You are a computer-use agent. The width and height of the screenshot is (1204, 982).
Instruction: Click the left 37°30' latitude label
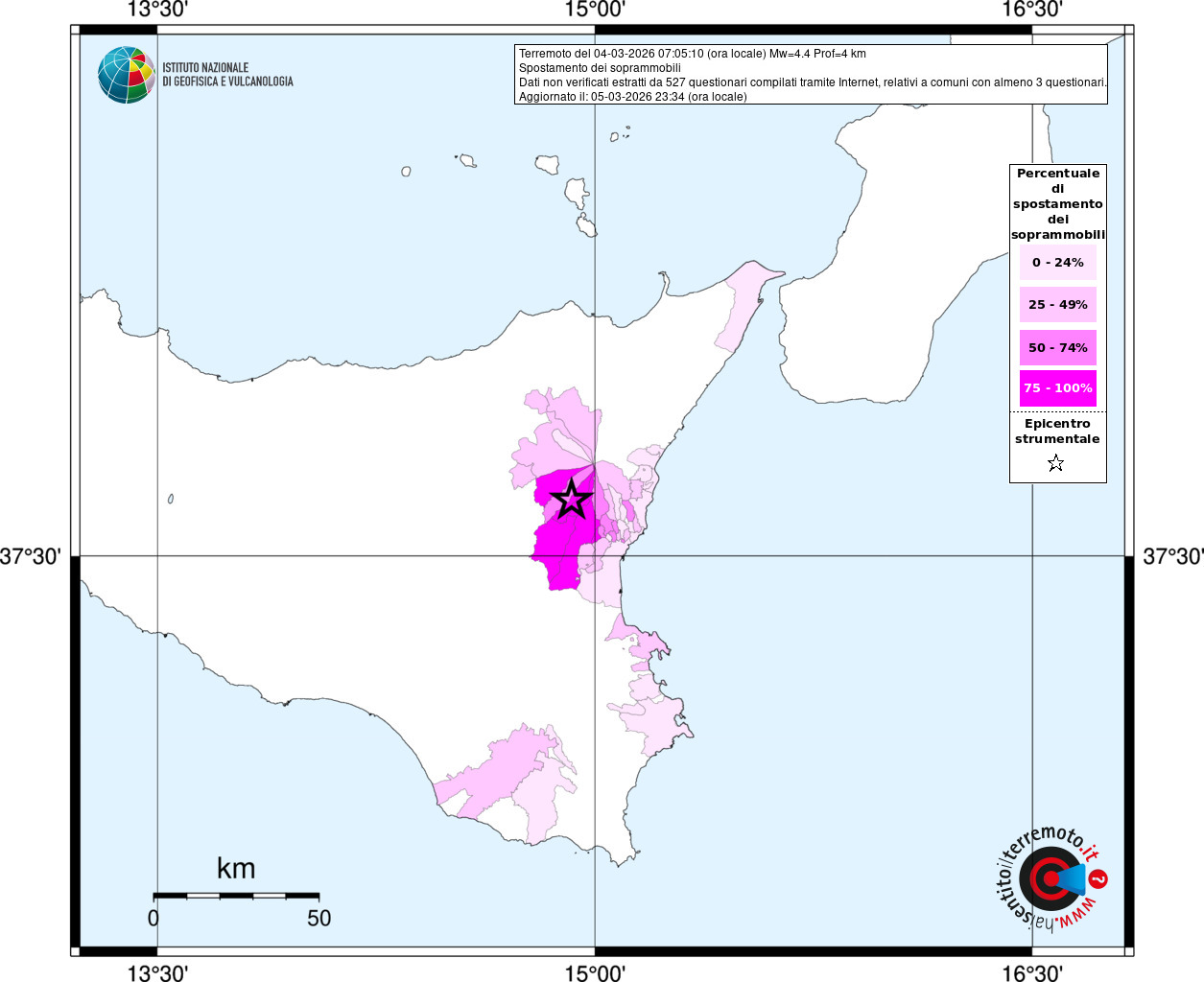31,556
